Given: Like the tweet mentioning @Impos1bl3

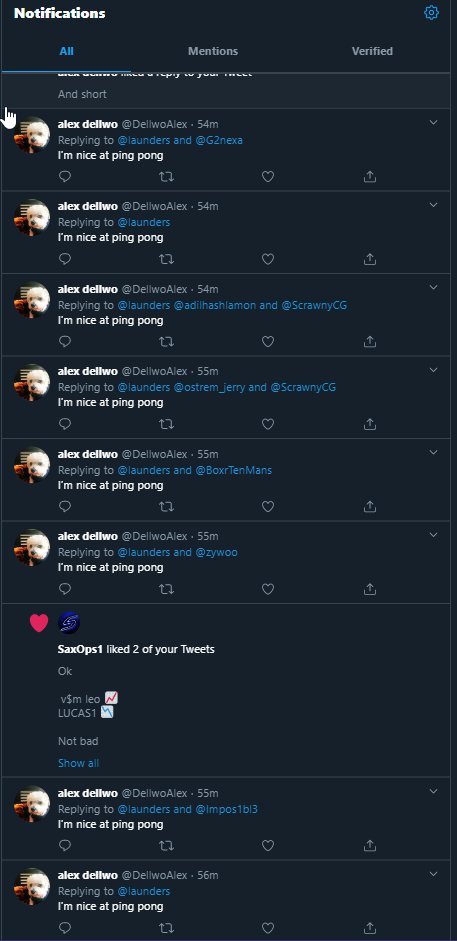Looking at the screenshot, I should pyautogui.click(x=268, y=846).
